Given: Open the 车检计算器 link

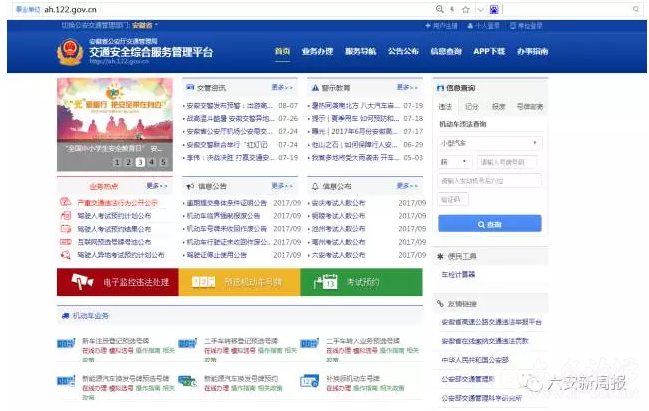Looking at the screenshot, I should pos(458,273).
